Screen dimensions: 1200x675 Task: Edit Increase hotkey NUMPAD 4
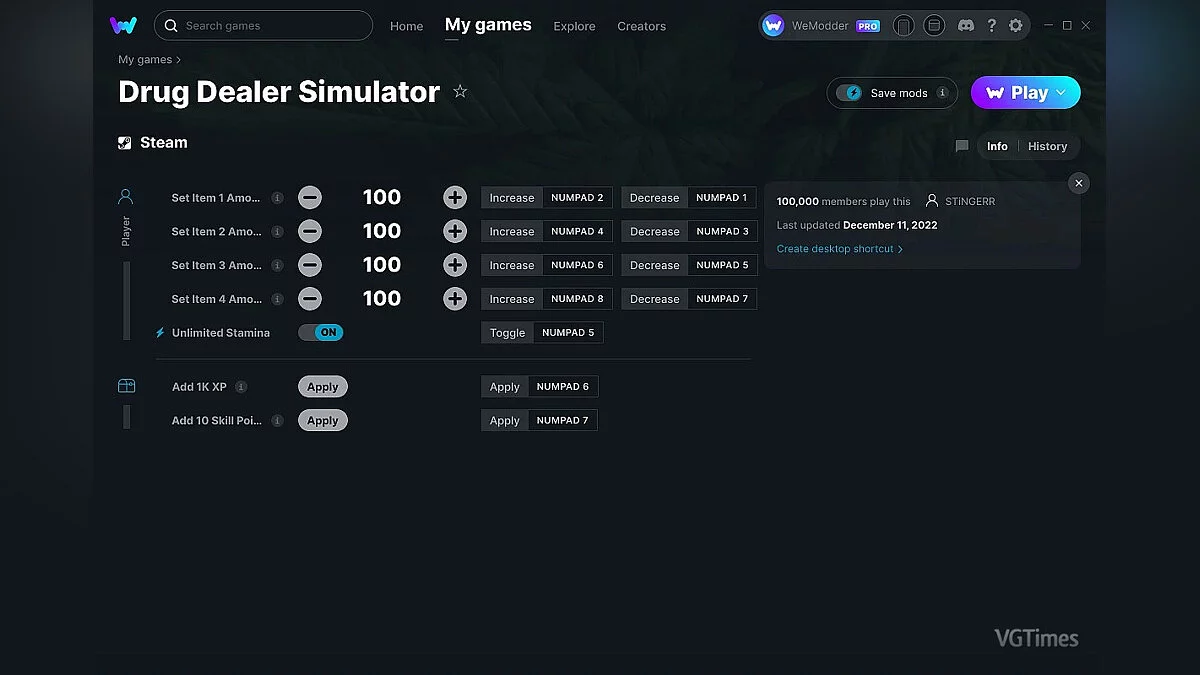tap(577, 232)
